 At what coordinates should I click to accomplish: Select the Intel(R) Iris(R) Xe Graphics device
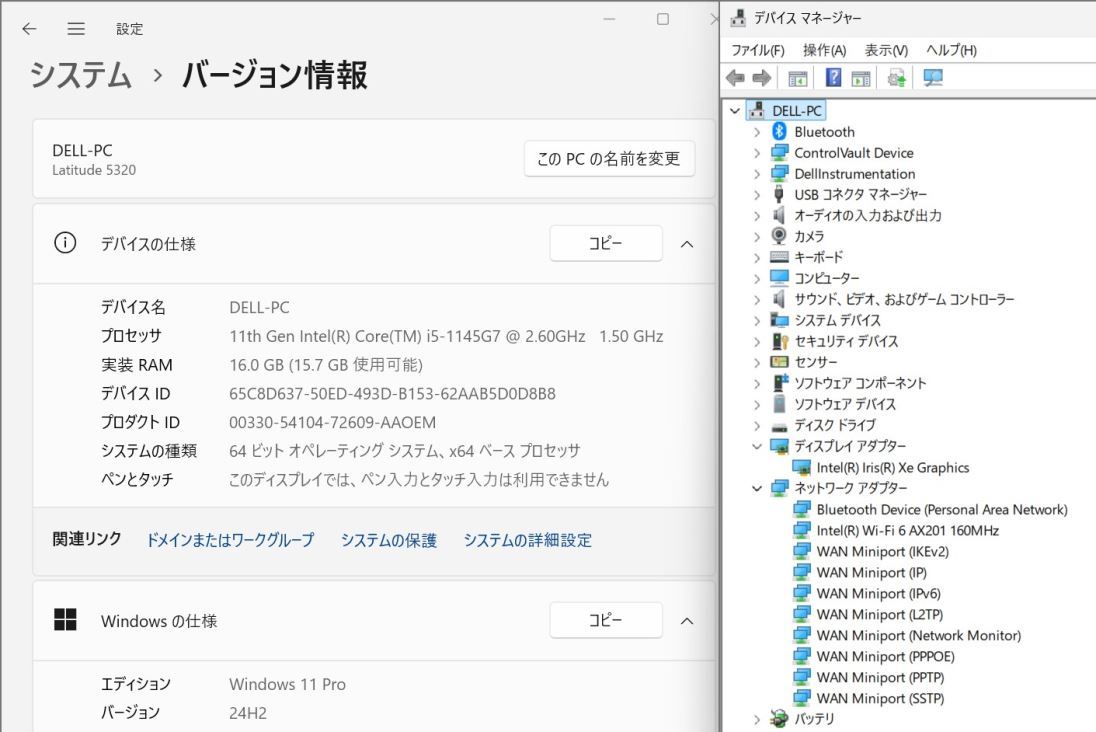(892, 467)
